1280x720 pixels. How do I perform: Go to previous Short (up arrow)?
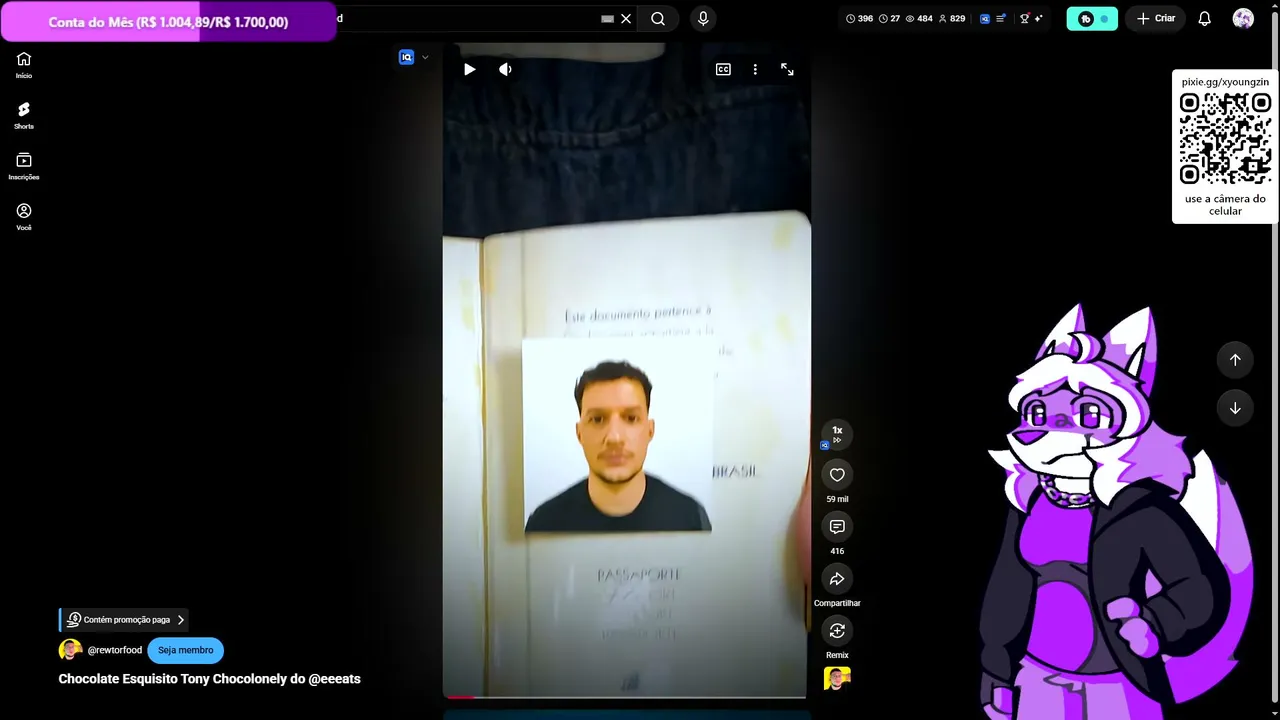pos(1235,360)
